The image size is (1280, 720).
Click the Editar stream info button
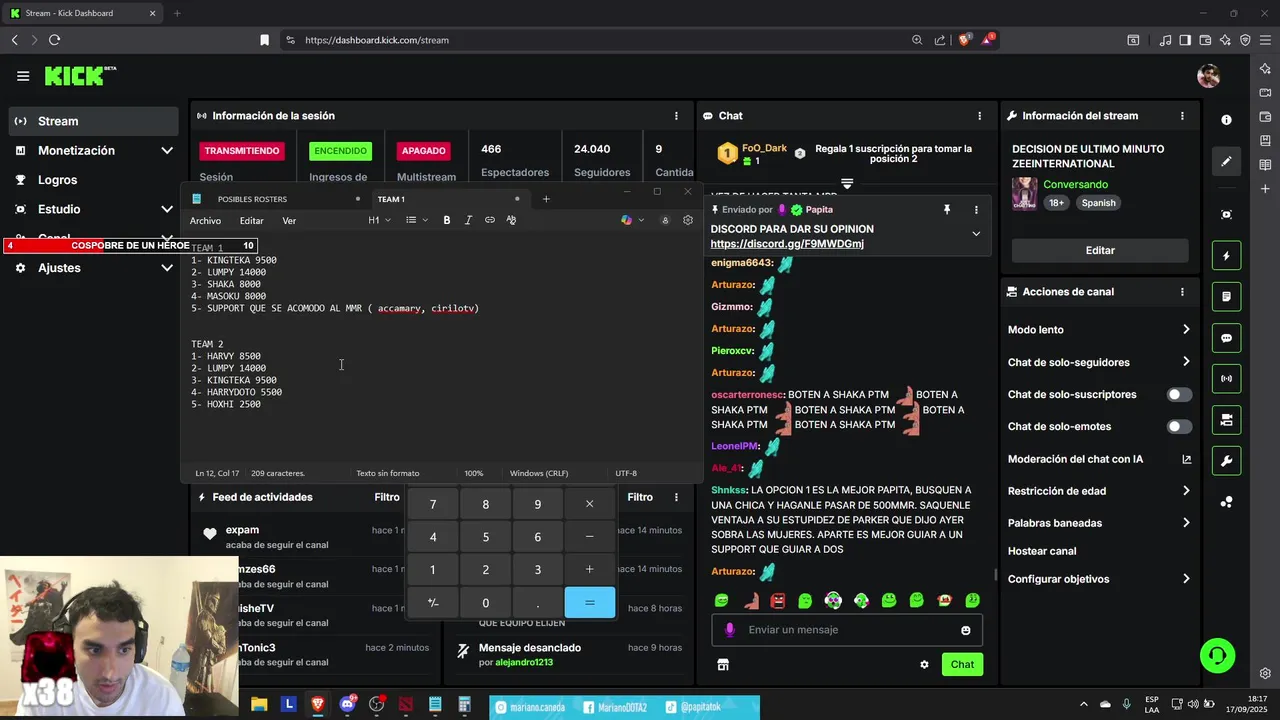(1100, 250)
